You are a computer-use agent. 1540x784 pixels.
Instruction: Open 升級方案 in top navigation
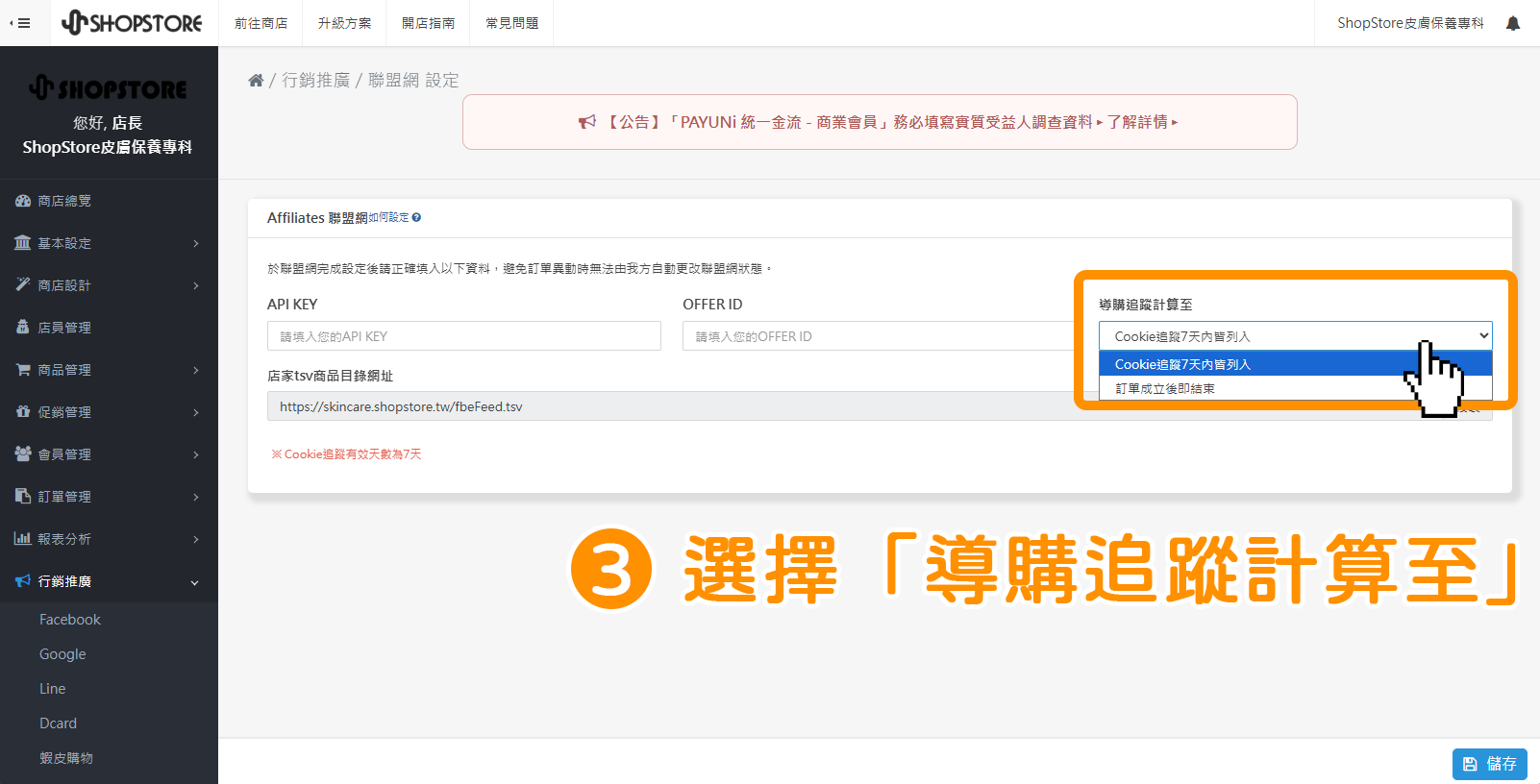click(x=344, y=23)
